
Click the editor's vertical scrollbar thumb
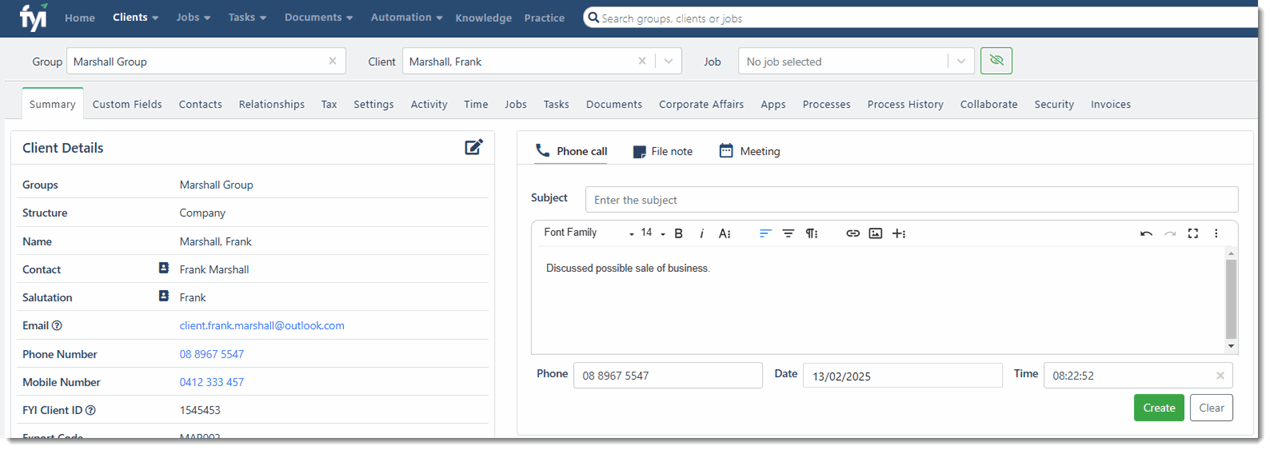click(1231, 299)
